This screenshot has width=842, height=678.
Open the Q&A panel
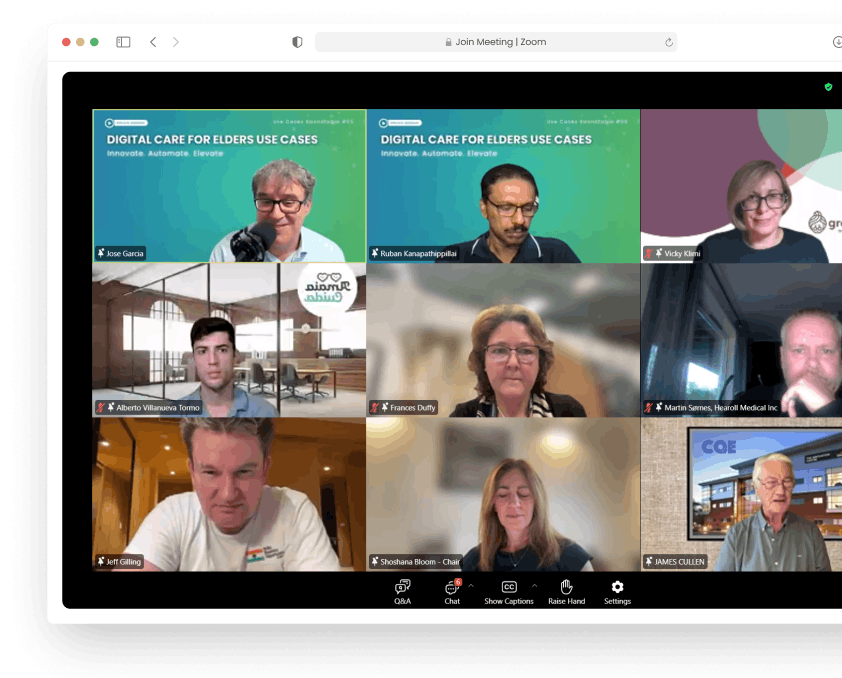[x=402, y=590]
